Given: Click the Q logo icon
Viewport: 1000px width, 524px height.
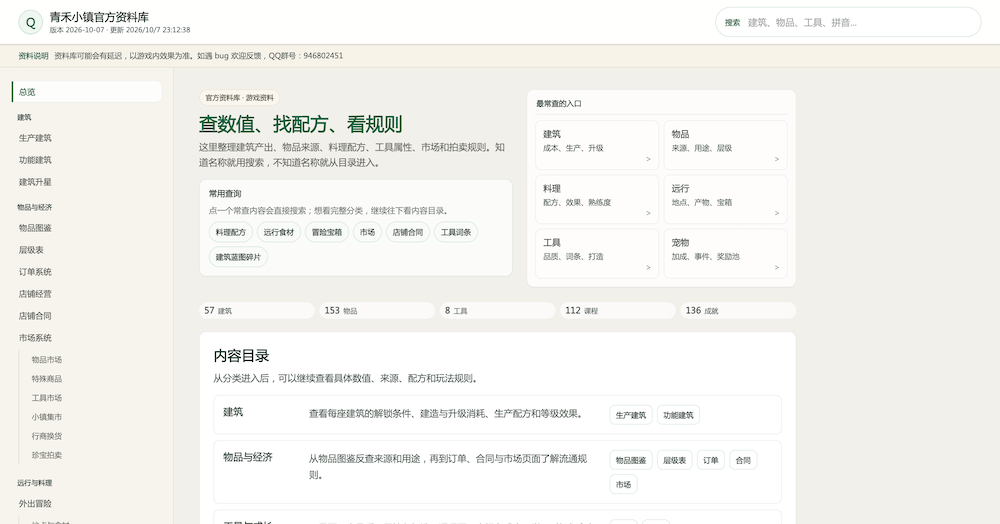Looking at the screenshot, I should [x=30, y=22].
